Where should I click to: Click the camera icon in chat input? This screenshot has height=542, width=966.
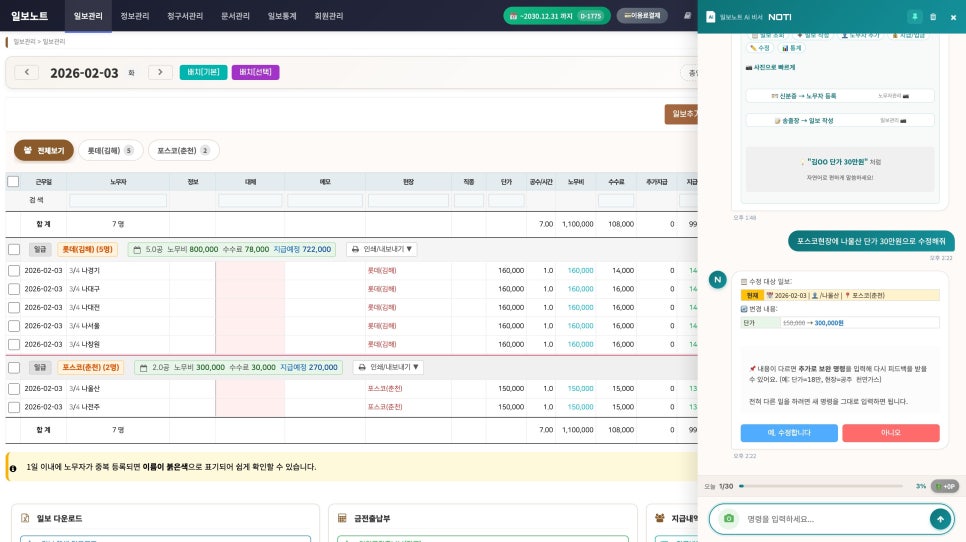[729, 519]
